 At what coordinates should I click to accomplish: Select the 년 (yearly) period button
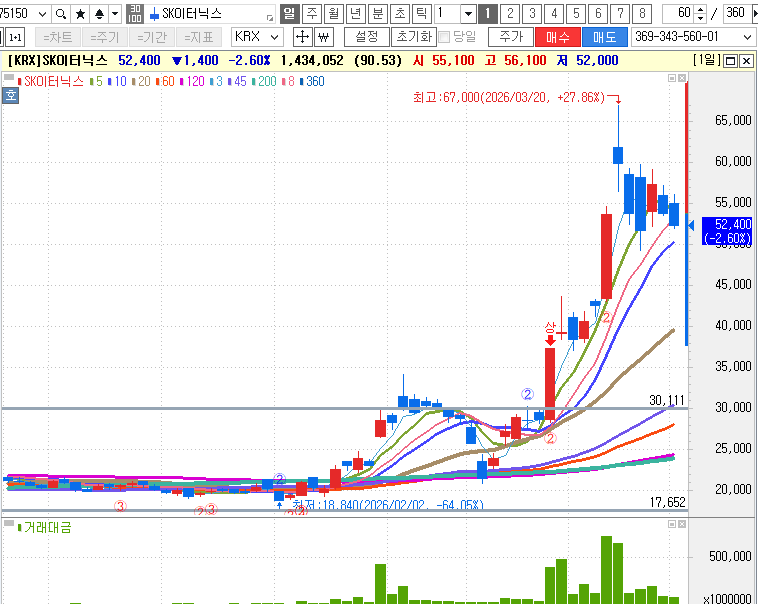(x=355, y=14)
